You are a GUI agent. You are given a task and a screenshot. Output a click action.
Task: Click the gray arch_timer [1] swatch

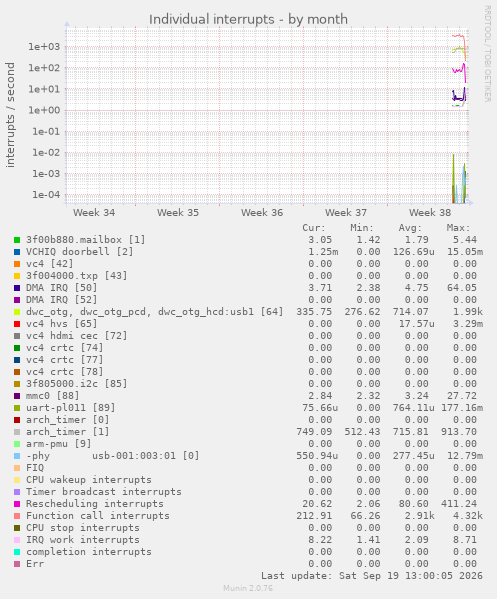point(17,432)
